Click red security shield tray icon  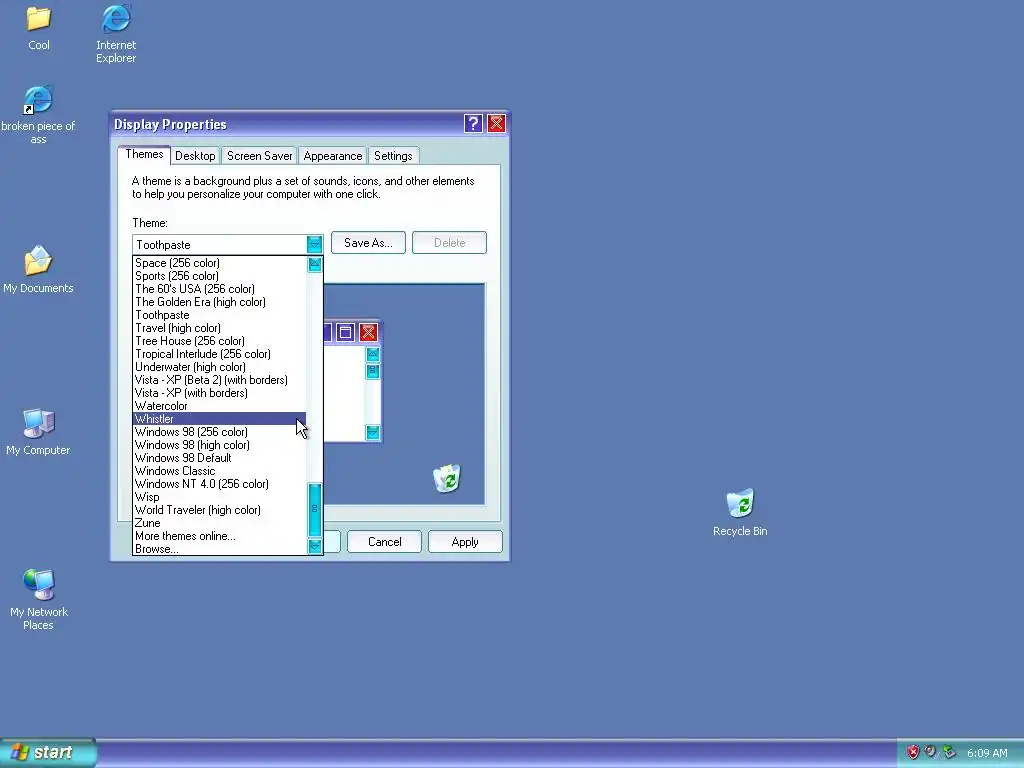913,752
